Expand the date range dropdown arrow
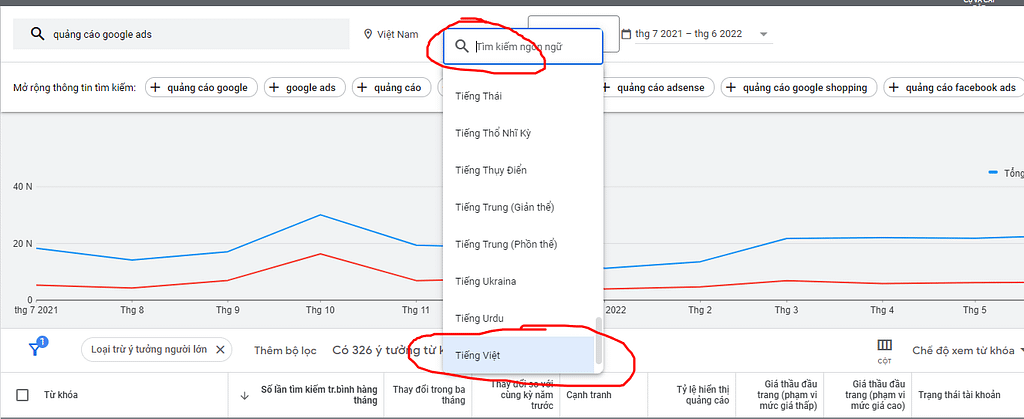The width and height of the screenshot is (1024, 419). [763, 35]
